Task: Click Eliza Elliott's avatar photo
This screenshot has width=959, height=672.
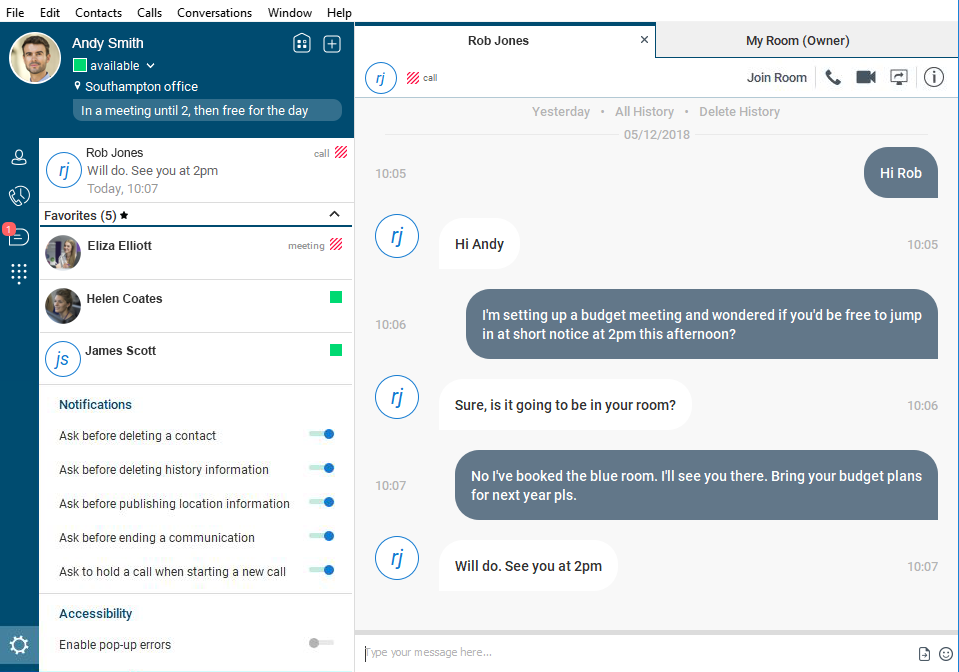Action: 63,253
